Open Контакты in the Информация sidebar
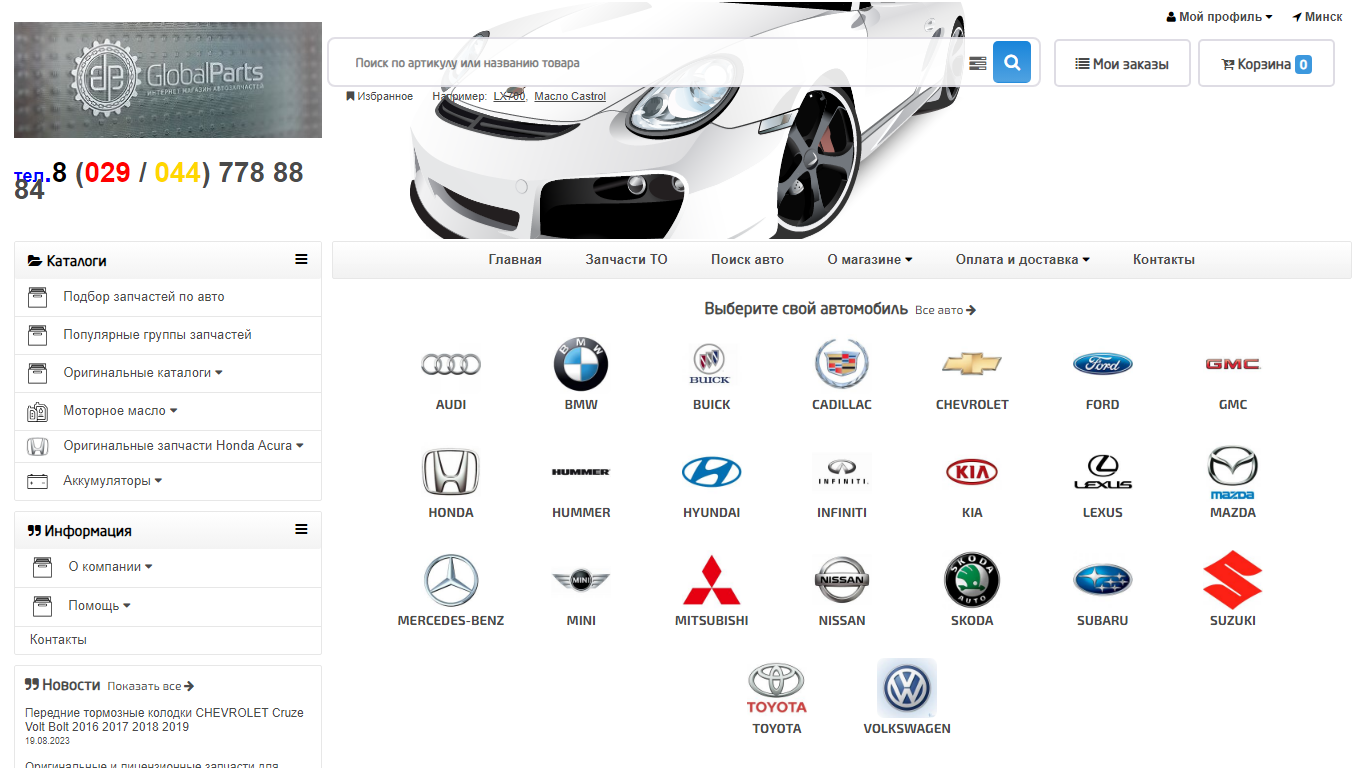This screenshot has width=1366, height=768. [x=58, y=640]
